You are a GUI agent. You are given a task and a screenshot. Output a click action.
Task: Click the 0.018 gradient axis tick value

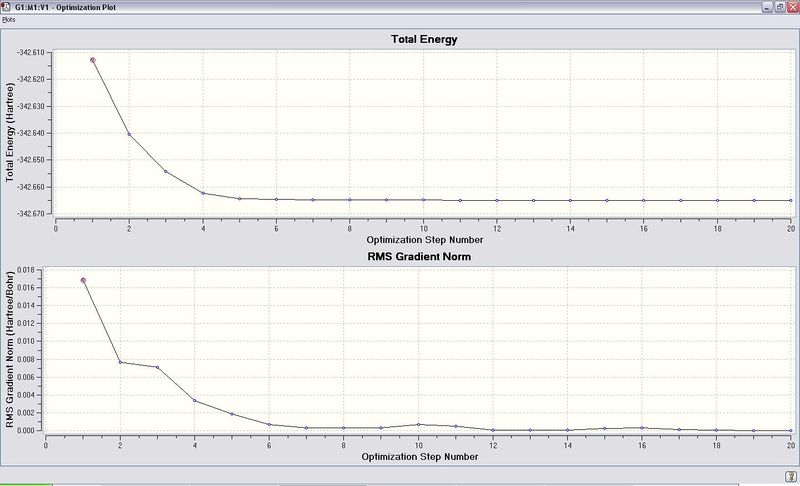26,270
